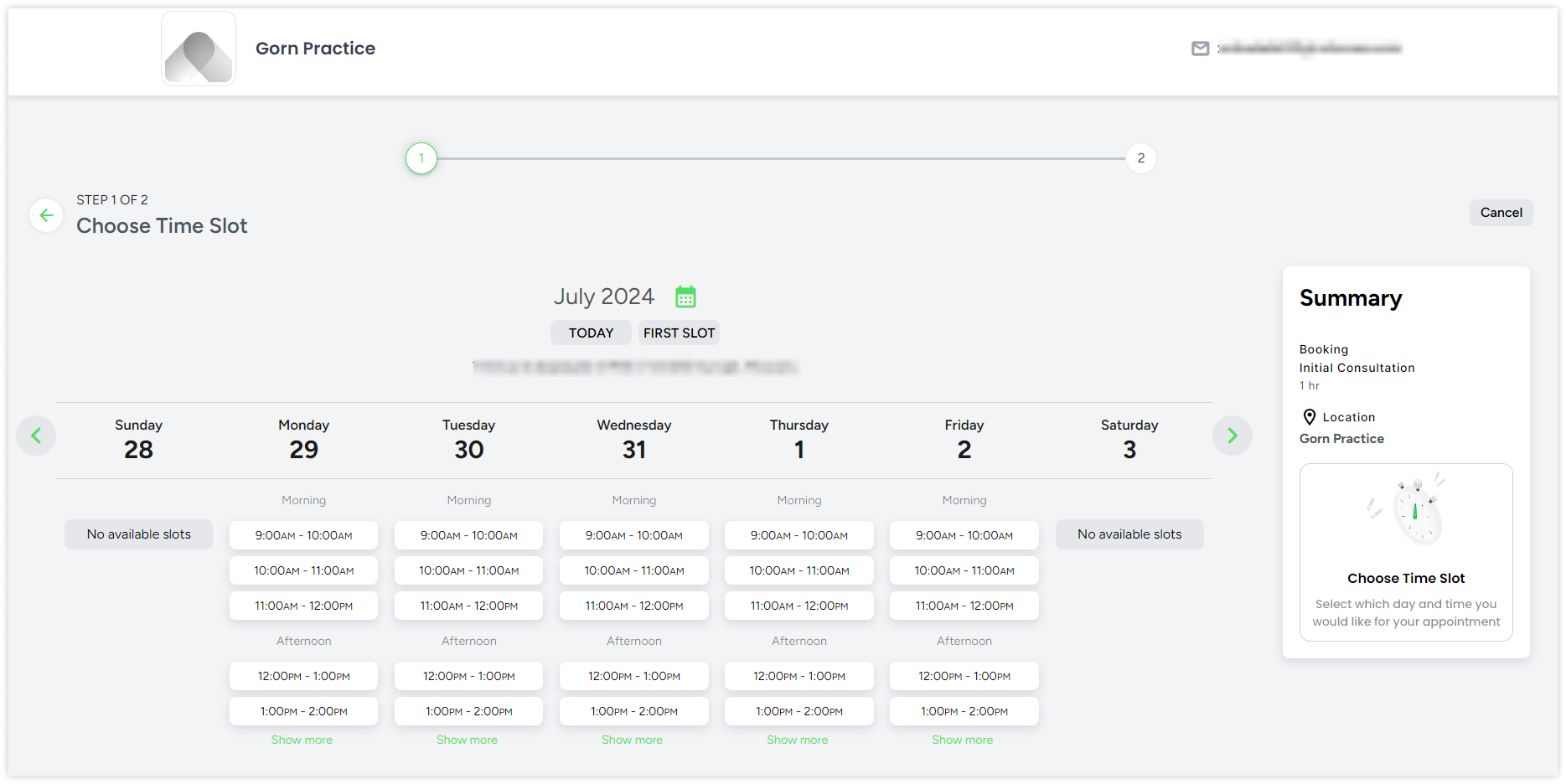The width and height of the screenshot is (1566, 784).
Task: Show more slots for Monday 29
Action: coord(302,740)
